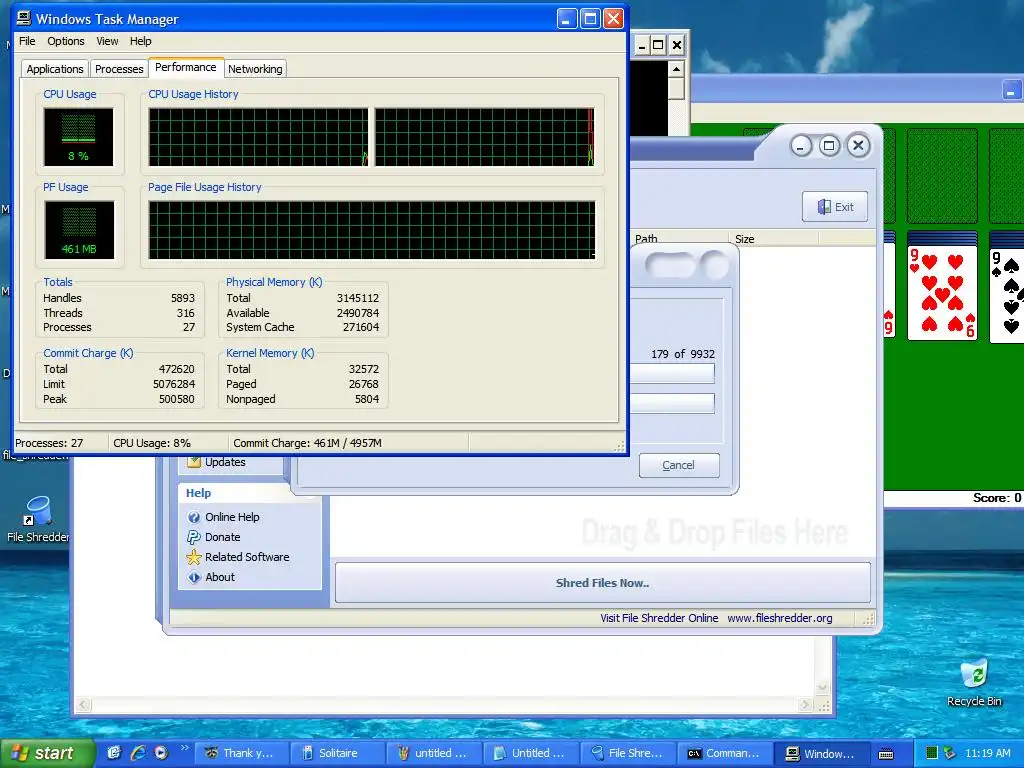The width and height of the screenshot is (1024, 768).
Task: Visit www.fileshredder.org link
Action: coord(780,618)
